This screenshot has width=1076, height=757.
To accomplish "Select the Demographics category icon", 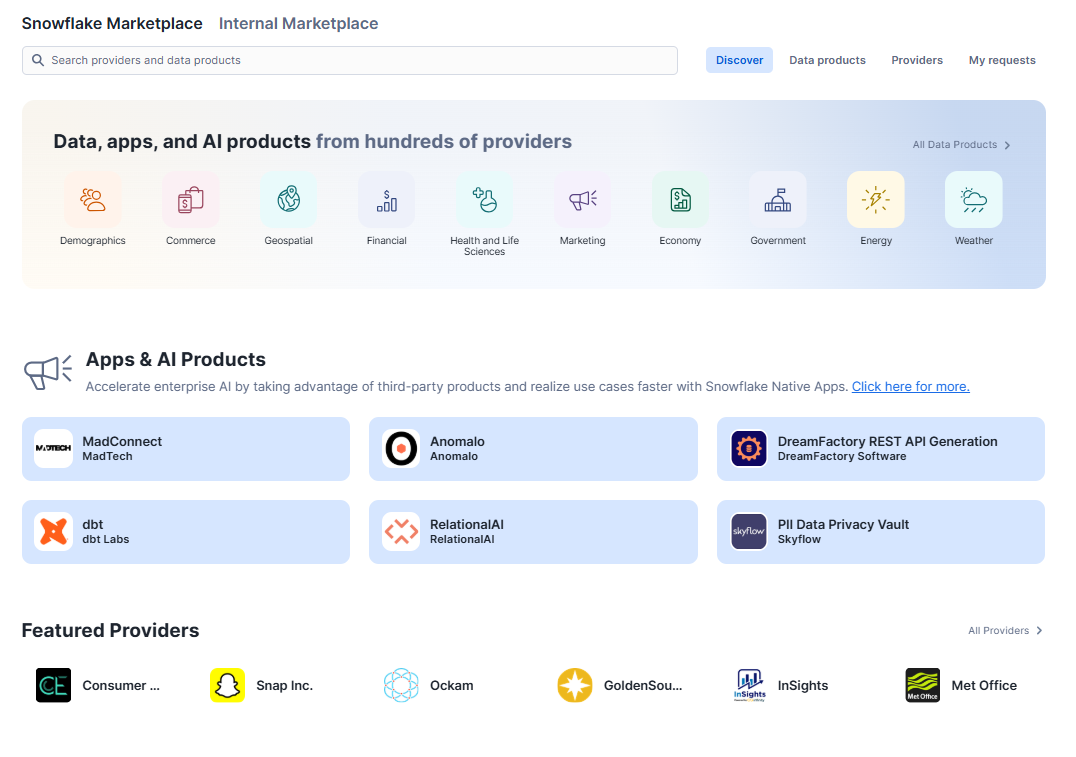I will pos(92,199).
